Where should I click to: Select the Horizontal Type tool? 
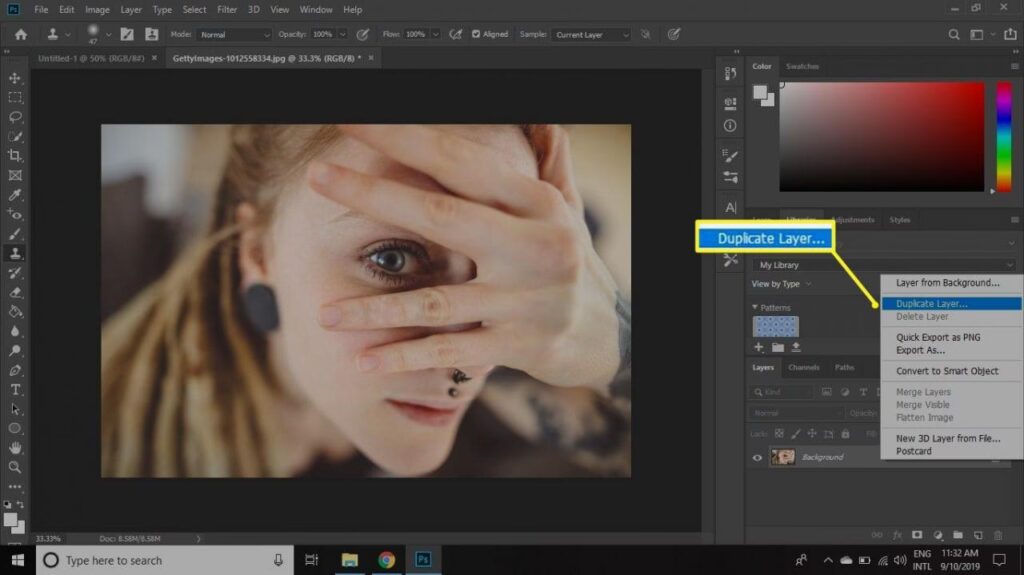coord(15,389)
